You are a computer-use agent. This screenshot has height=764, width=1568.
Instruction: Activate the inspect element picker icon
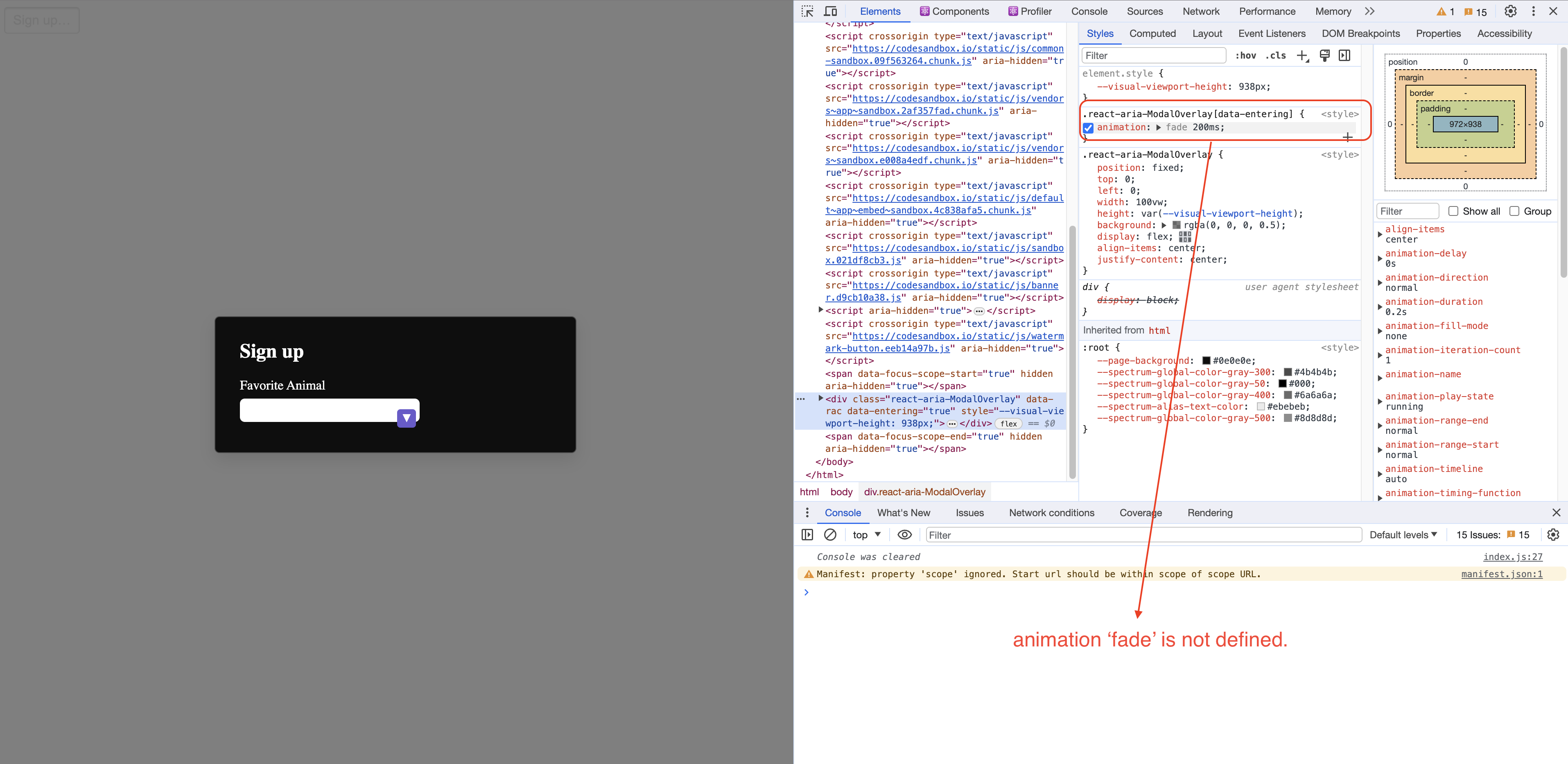coord(807,11)
